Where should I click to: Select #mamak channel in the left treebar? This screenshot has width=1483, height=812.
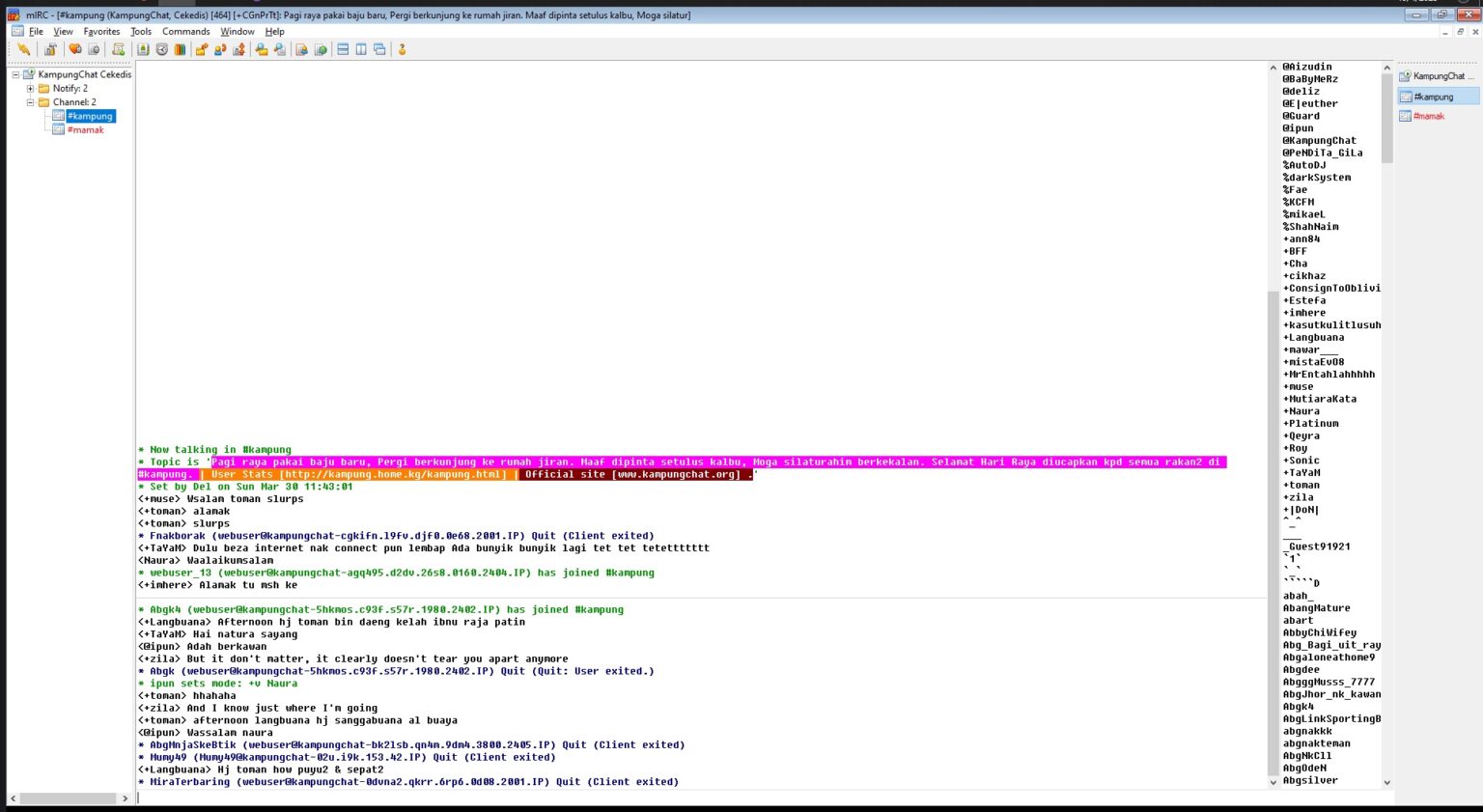(85, 130)
